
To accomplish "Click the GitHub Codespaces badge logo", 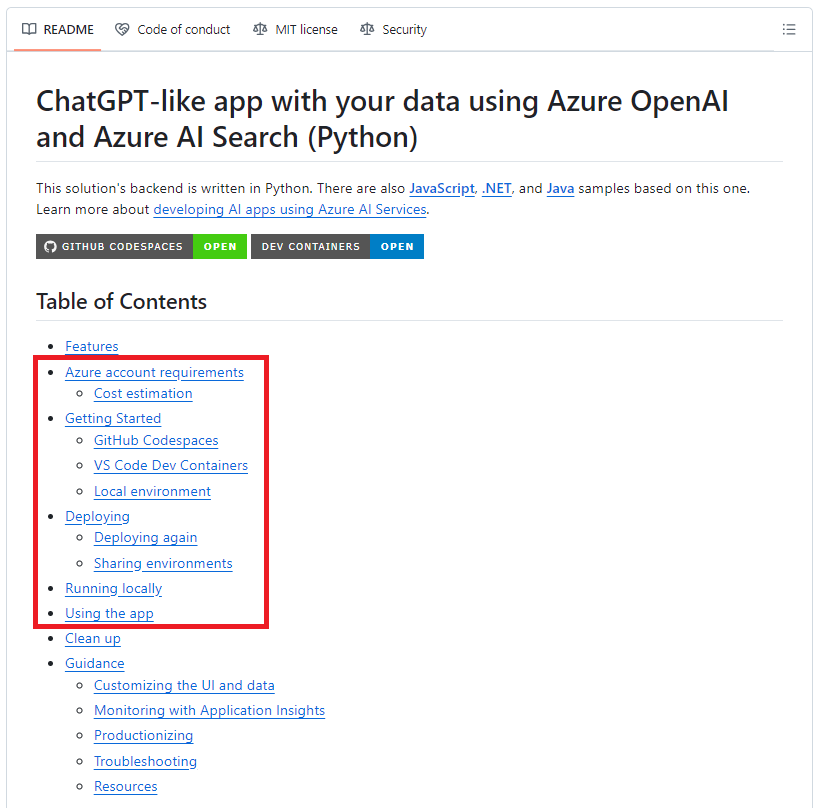I will tap(51, 246).
